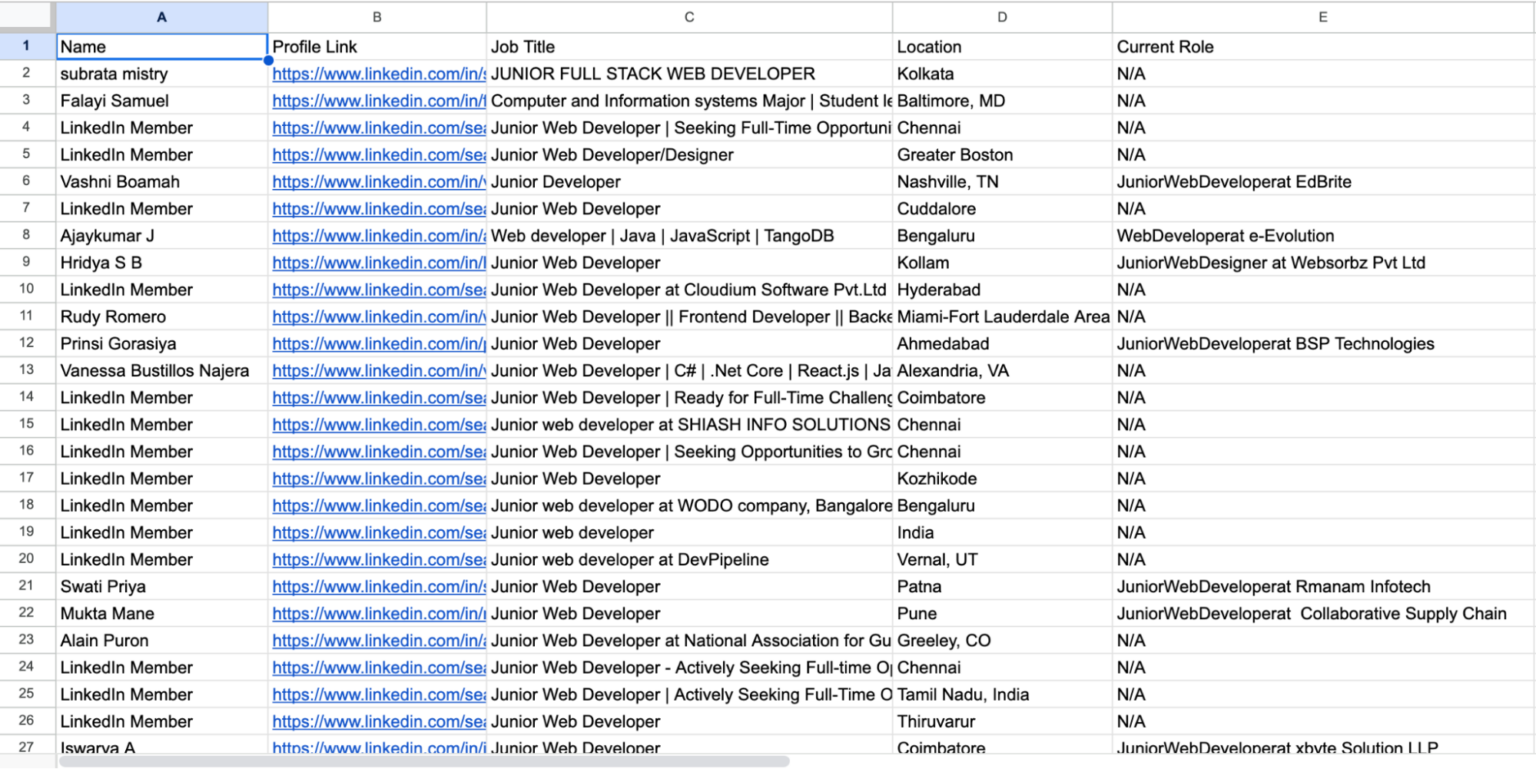Click 'WebDeveloperat e-Evolution' current role cell
The width and height of the screenshot is (1536, 769).
1324,235
